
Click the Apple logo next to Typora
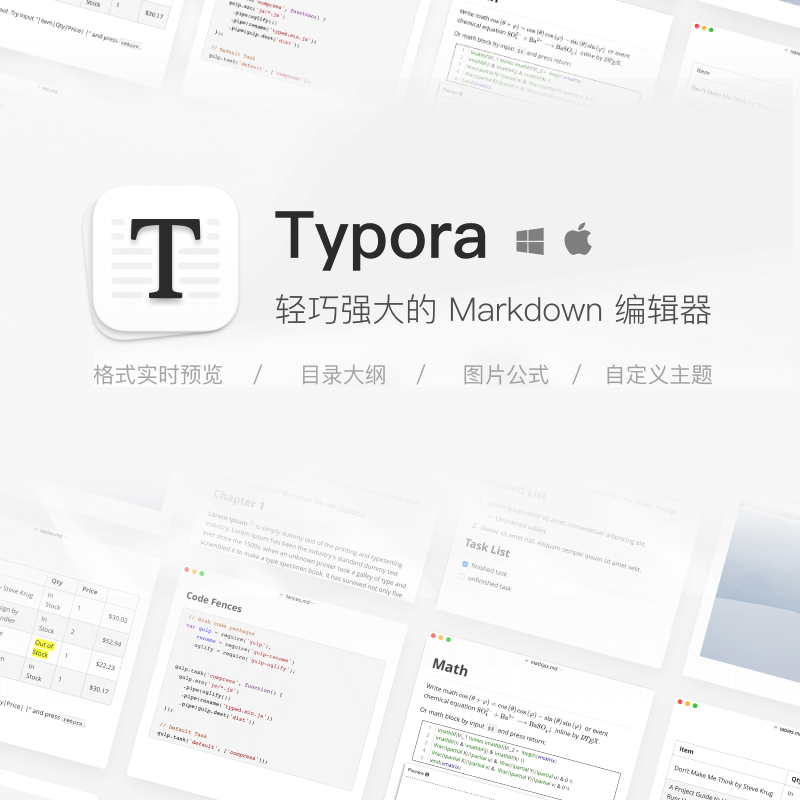point(578,241)
